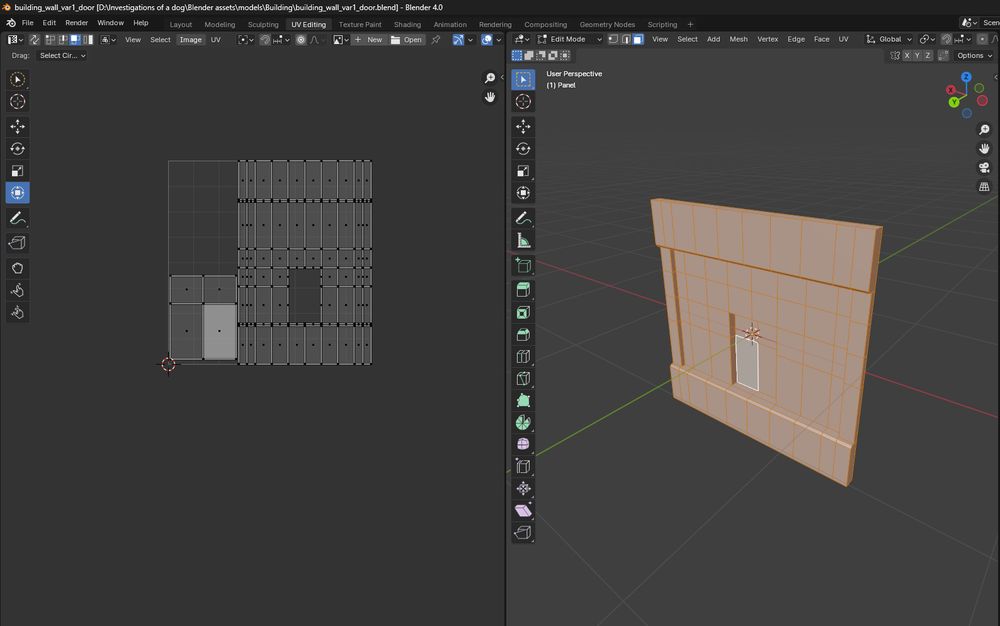This screenshot has height=626, width=1000.
Task: Select the Bevel tool
Action: click(x=523, y=335)
